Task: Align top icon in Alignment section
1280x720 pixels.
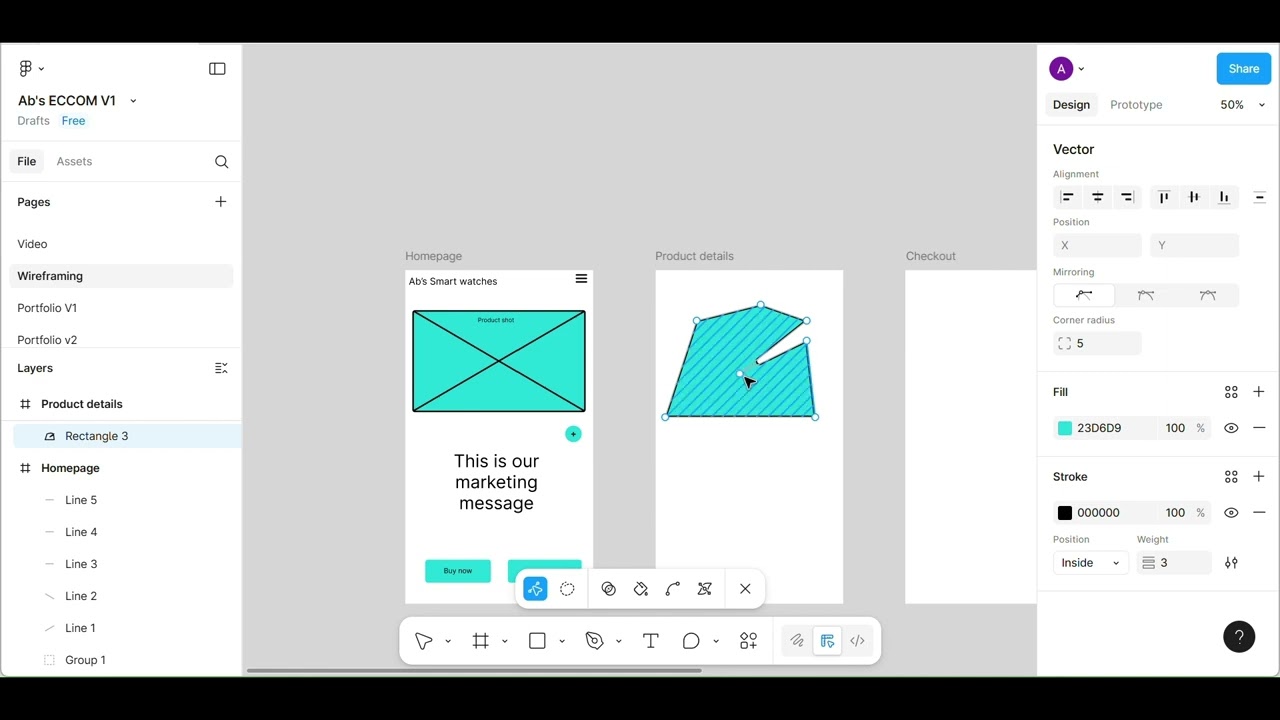Action: tap(1163, 197)
